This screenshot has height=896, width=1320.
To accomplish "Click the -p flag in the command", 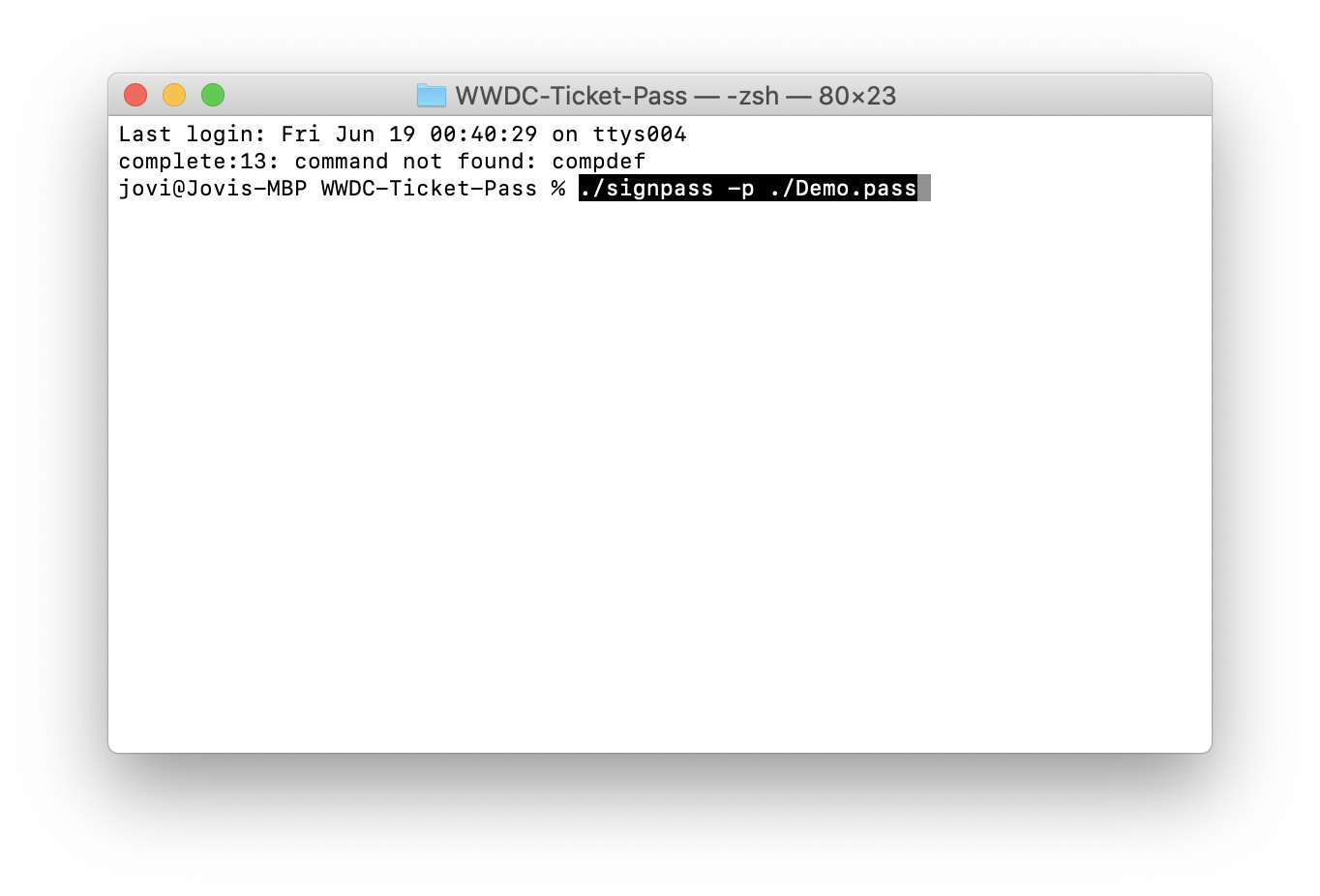I will point(741,188).
